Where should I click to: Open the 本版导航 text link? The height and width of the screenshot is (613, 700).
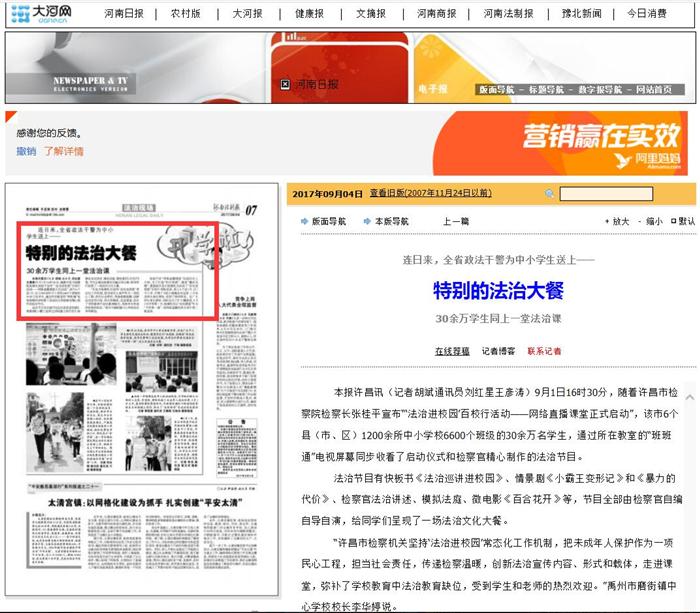(392, 221)
